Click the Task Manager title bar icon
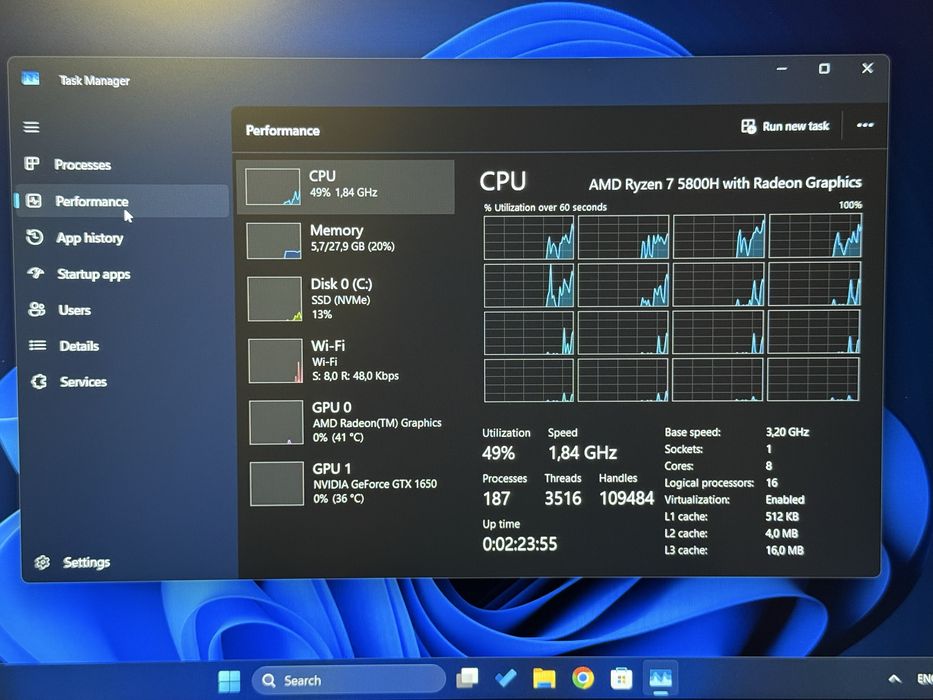The width and height of the screenshot is (933, 700). point(30,78)
